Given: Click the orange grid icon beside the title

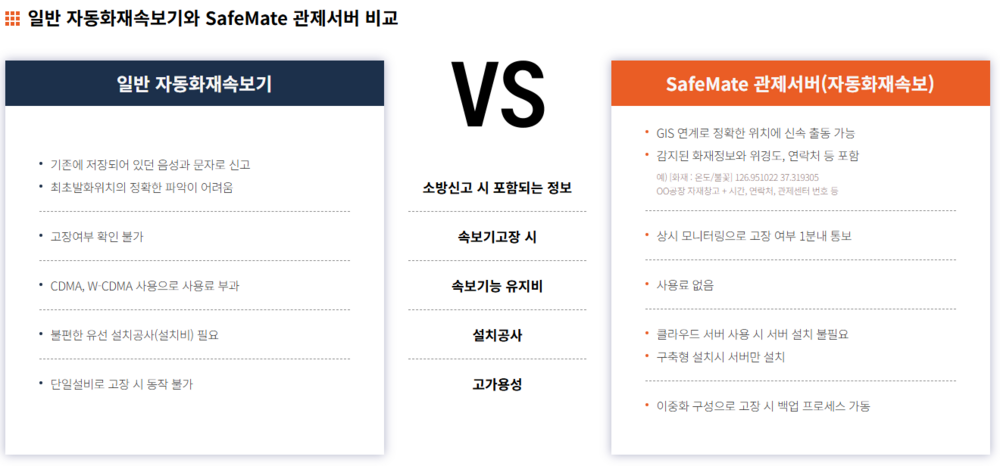Looking at the screenshot, I should (12, 18).
